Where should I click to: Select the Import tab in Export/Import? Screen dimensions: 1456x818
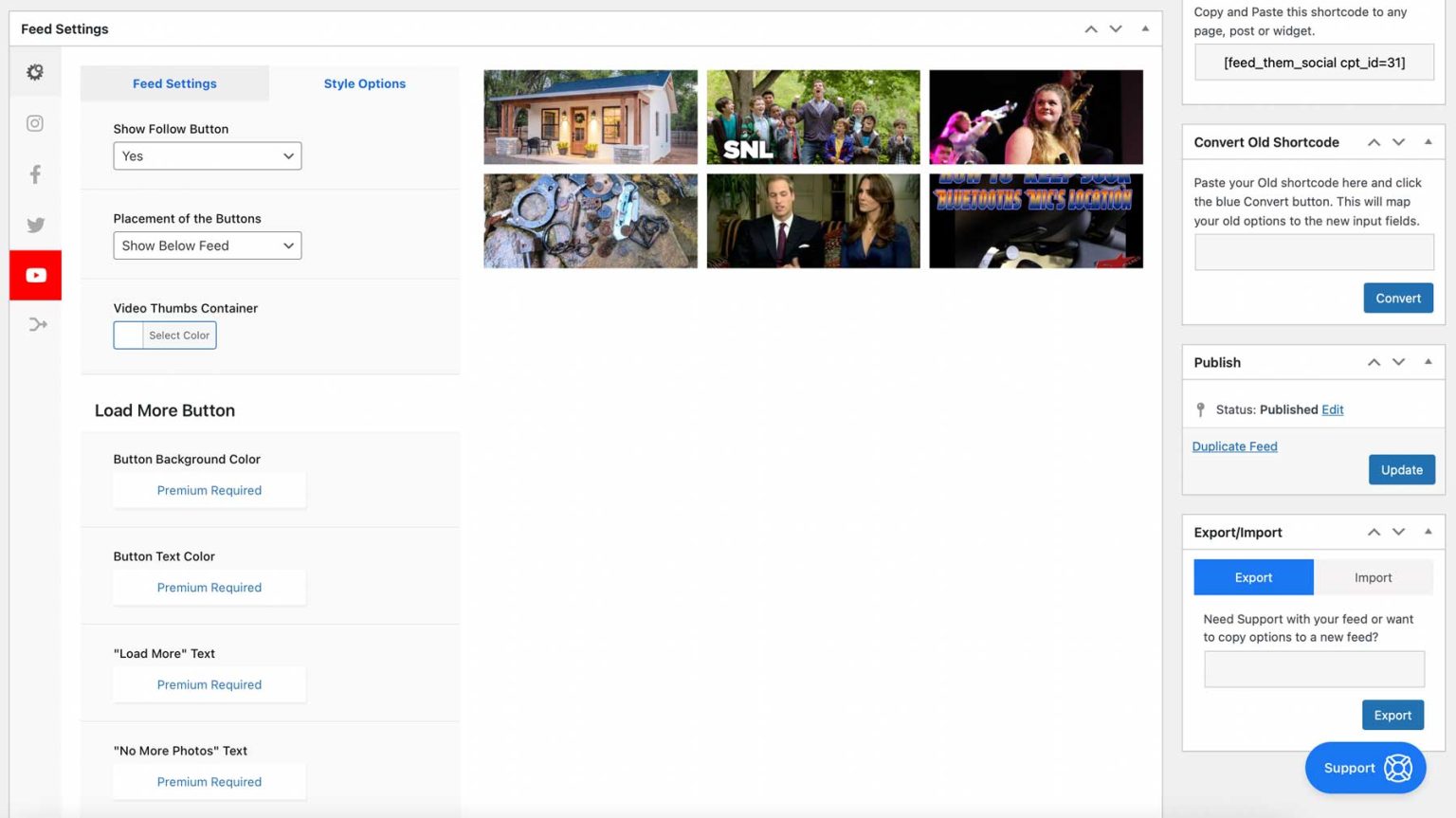[1373, 577]
